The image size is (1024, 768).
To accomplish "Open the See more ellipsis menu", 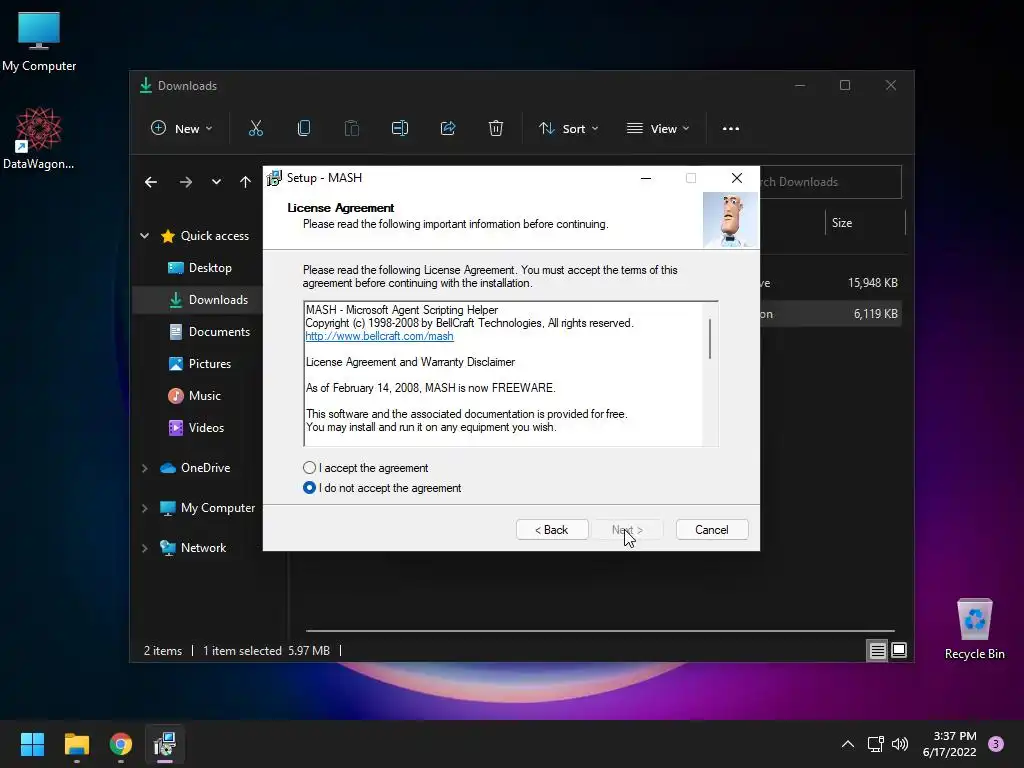I will coord(731,129).
